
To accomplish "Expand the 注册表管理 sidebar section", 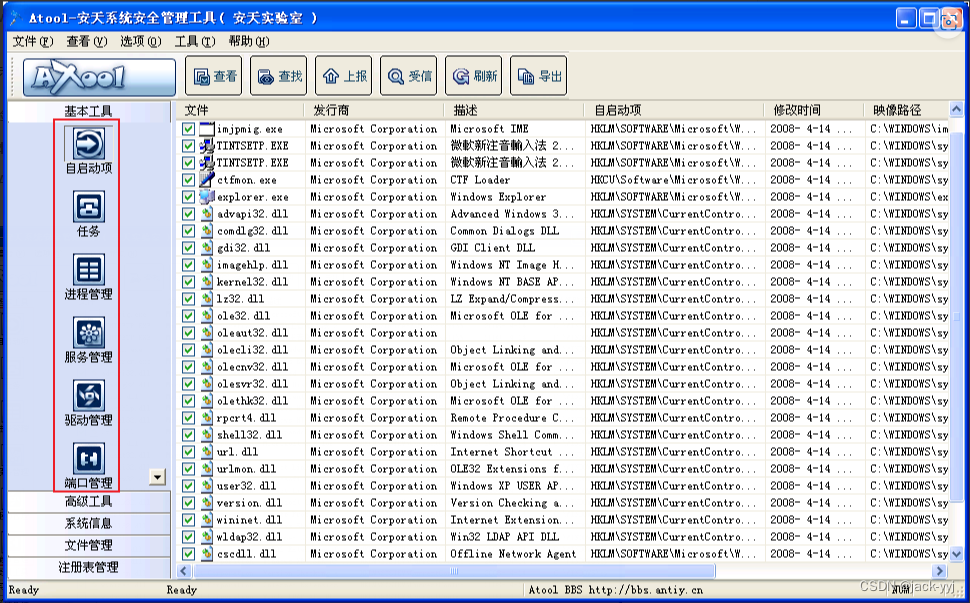I will click(88, 567).
